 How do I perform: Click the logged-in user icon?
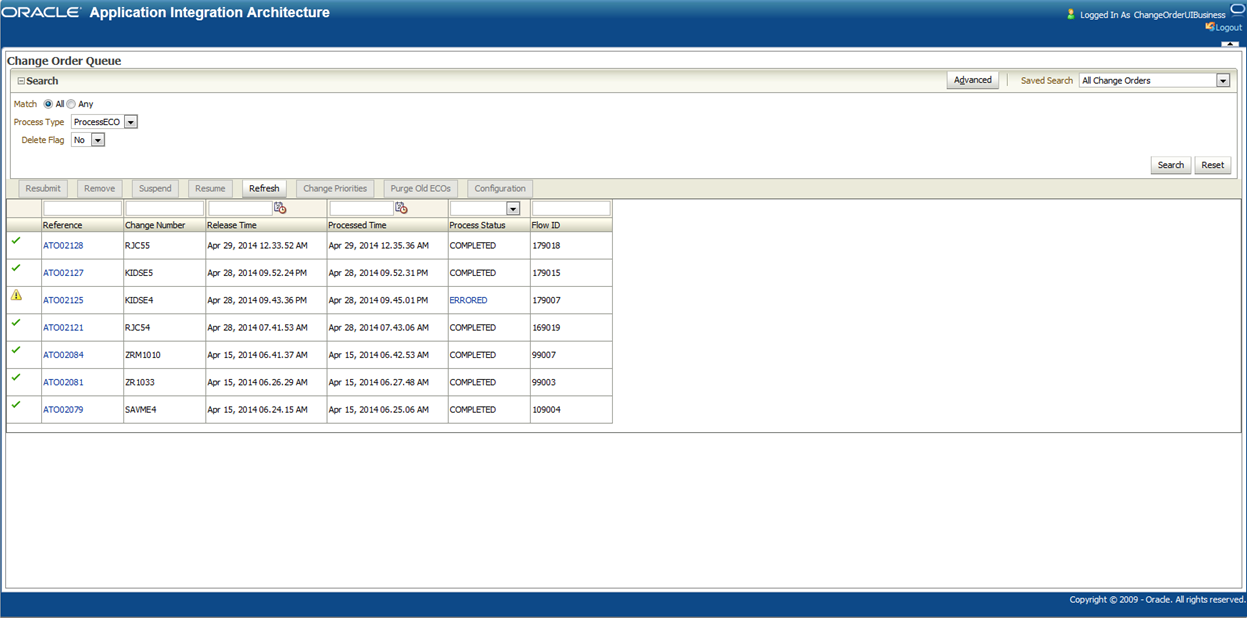pyautogui.click(x=1071, y=14)
